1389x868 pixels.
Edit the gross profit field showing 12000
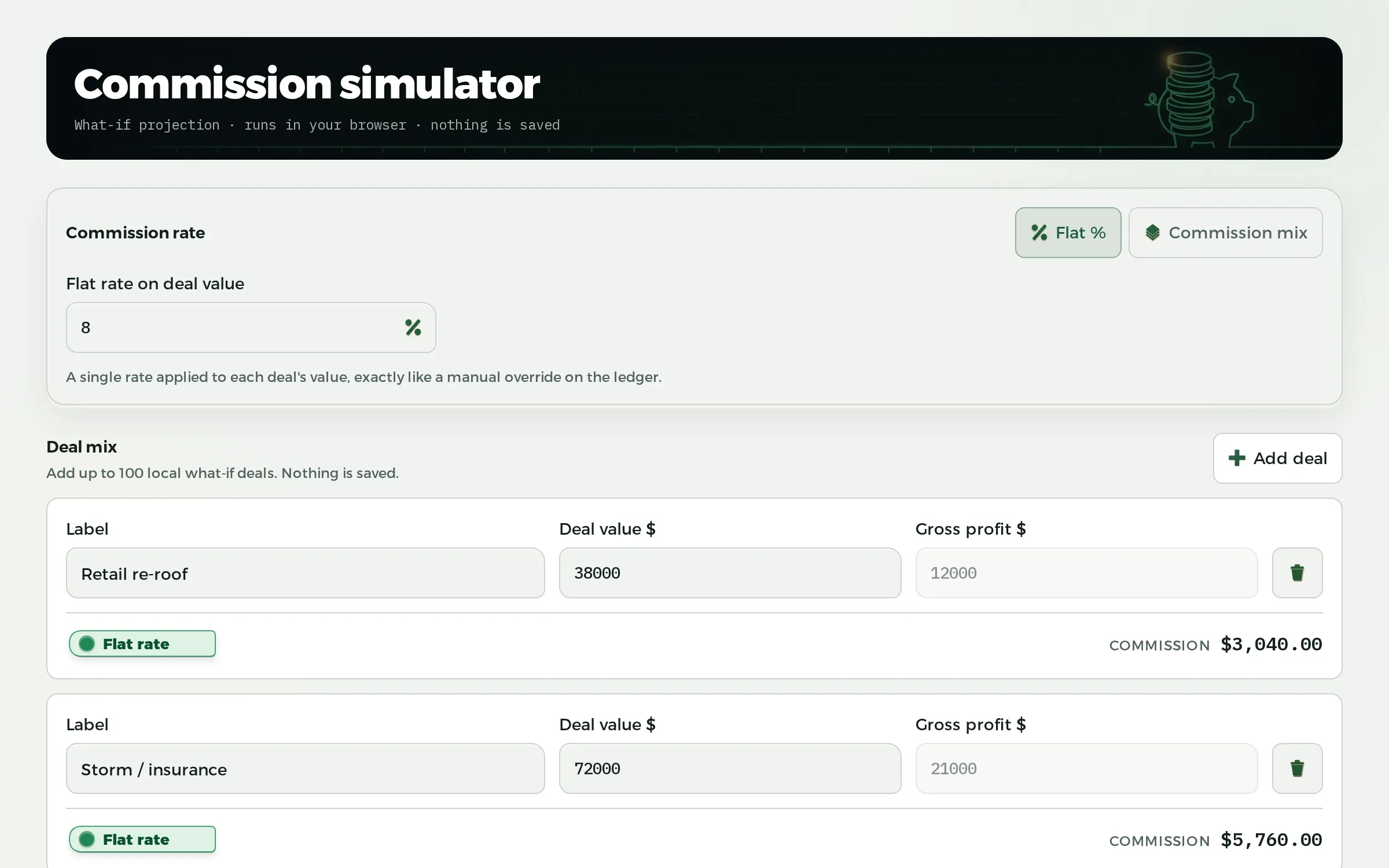point(1086,573)
